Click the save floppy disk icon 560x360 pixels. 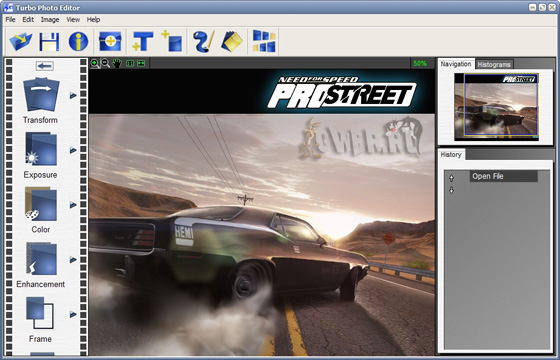click(x=49, y=41)
